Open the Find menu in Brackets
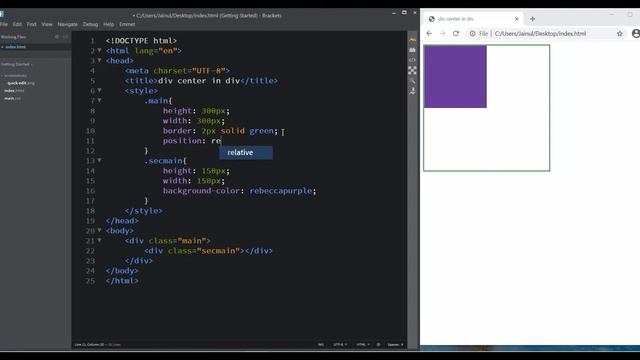 pyautogui.click(x=31, y=24)
